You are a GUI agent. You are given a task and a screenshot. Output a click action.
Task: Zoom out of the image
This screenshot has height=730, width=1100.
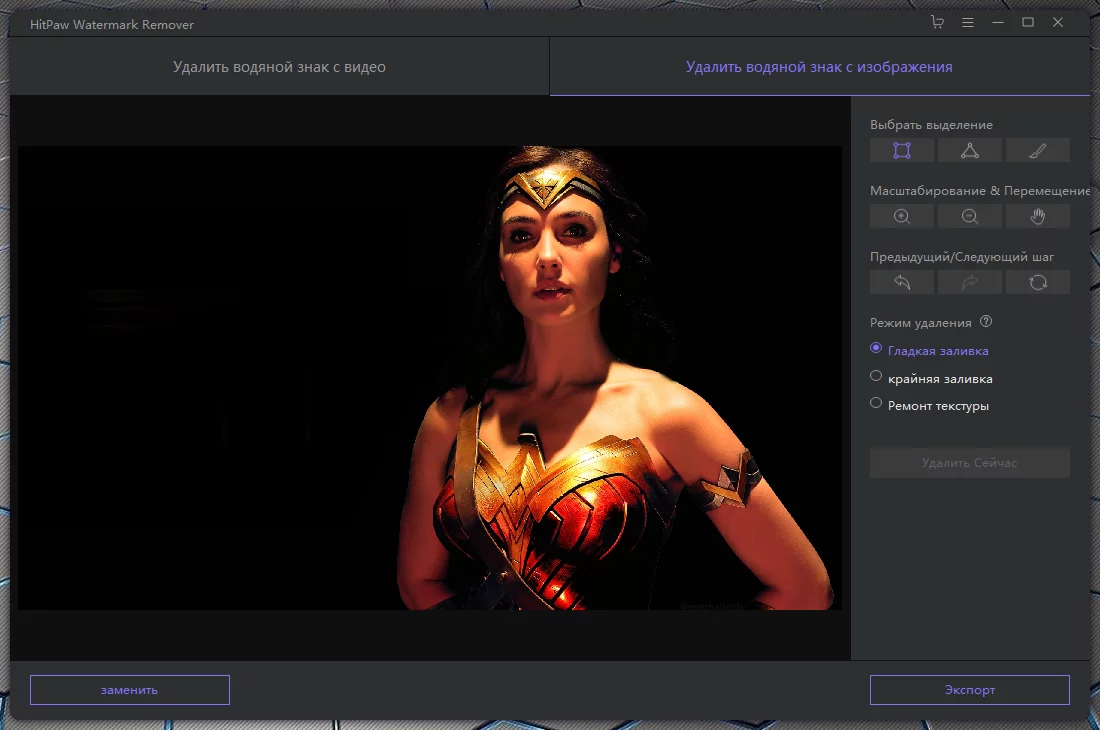(x=970, y=217)
